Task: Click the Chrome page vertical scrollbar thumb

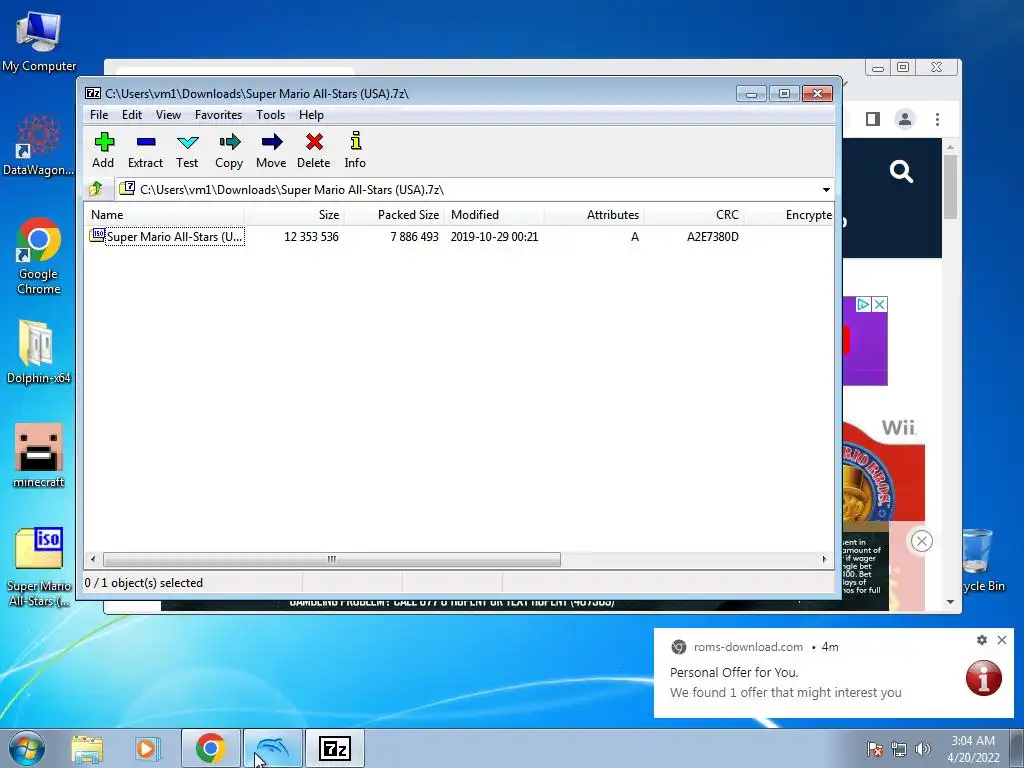Action: (950, 187)
